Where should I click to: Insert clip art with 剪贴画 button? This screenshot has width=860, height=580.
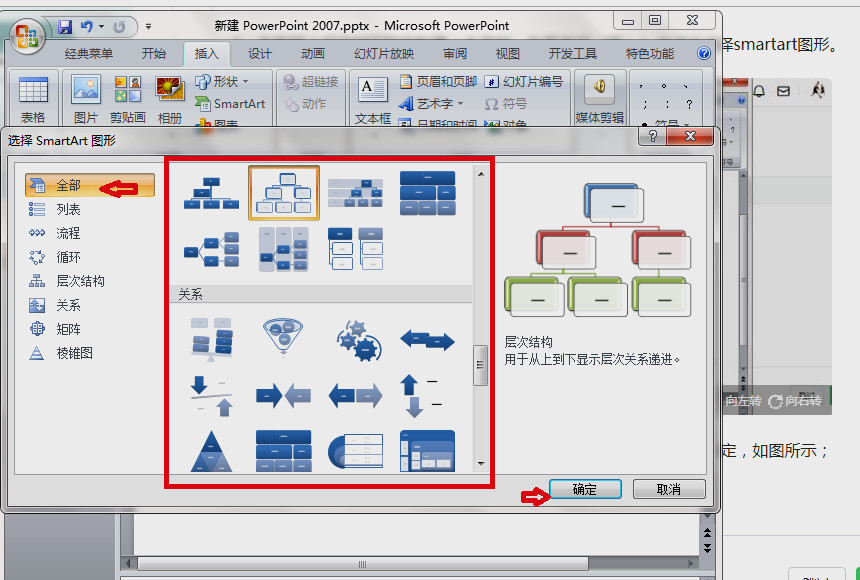click(128, 99)
